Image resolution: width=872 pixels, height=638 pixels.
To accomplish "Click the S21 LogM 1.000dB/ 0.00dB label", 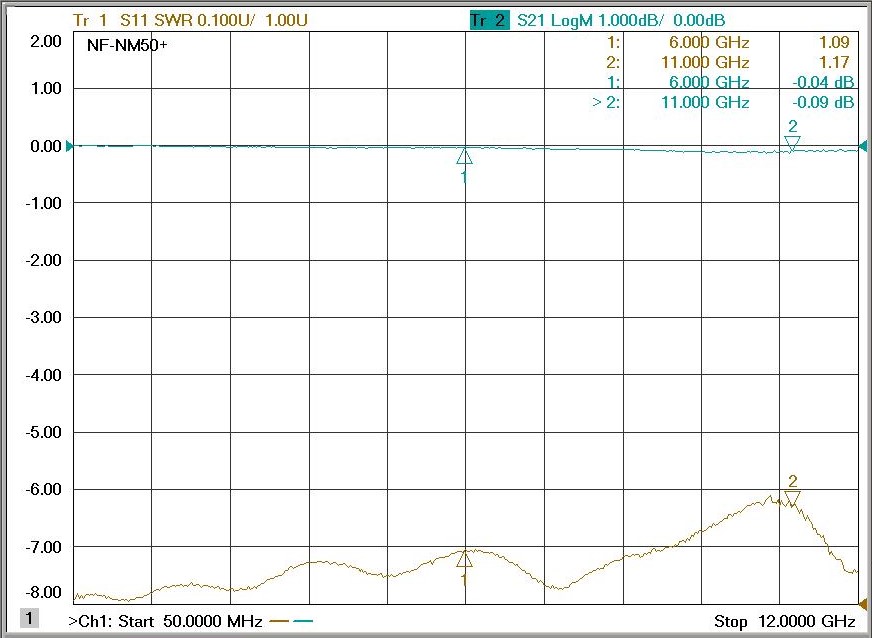I will [621, 21].
